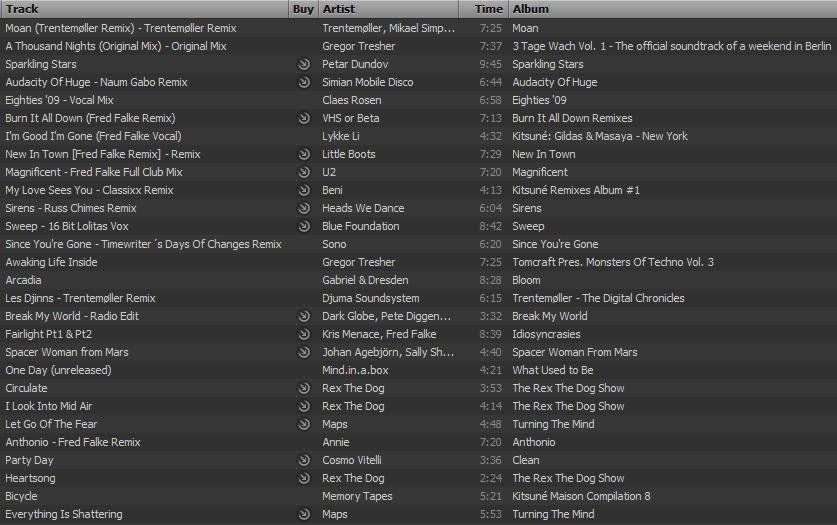Go to artist Lykke Li

coord(341,136)
